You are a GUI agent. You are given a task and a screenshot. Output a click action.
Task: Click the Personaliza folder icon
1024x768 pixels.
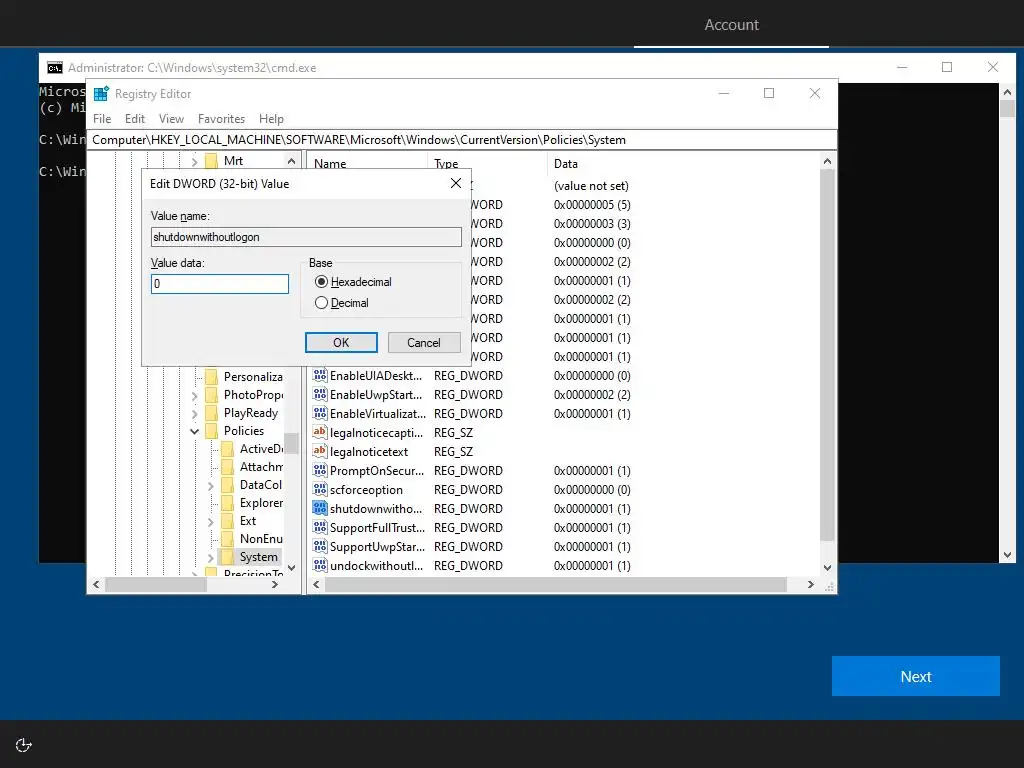click(x=211, y=377)
